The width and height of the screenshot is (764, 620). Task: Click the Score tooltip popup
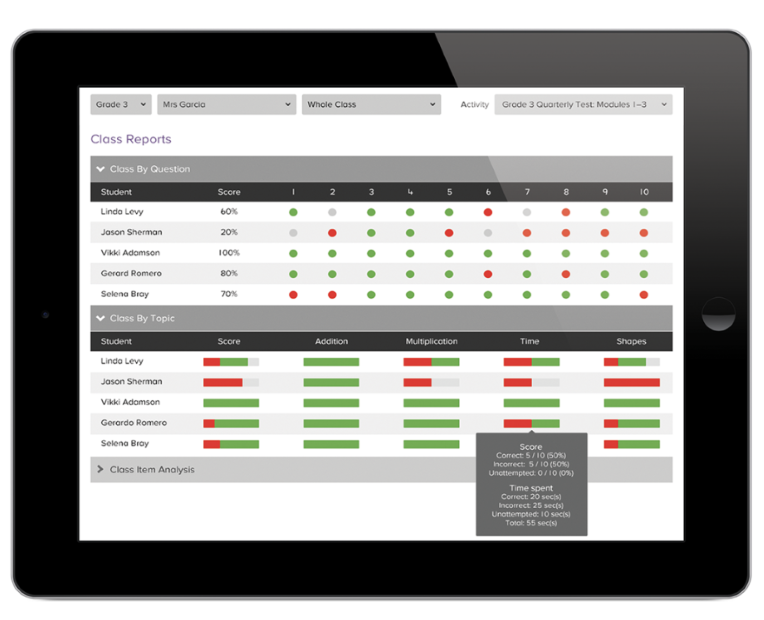click(532, 484)
